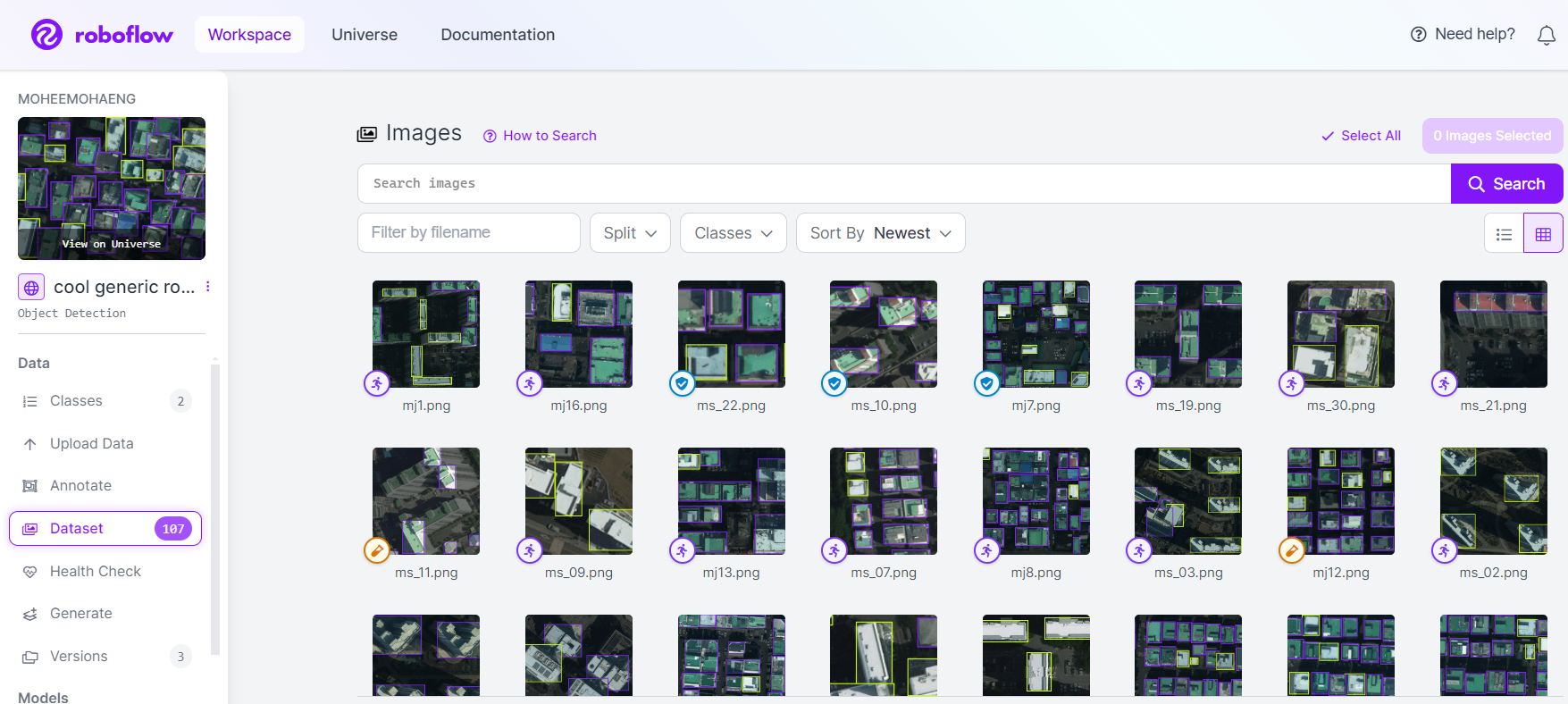Viewport: 1568px width, 704px height.
Task: Click the valid badge on mj7.png
Action: click(x=987, y=383)
